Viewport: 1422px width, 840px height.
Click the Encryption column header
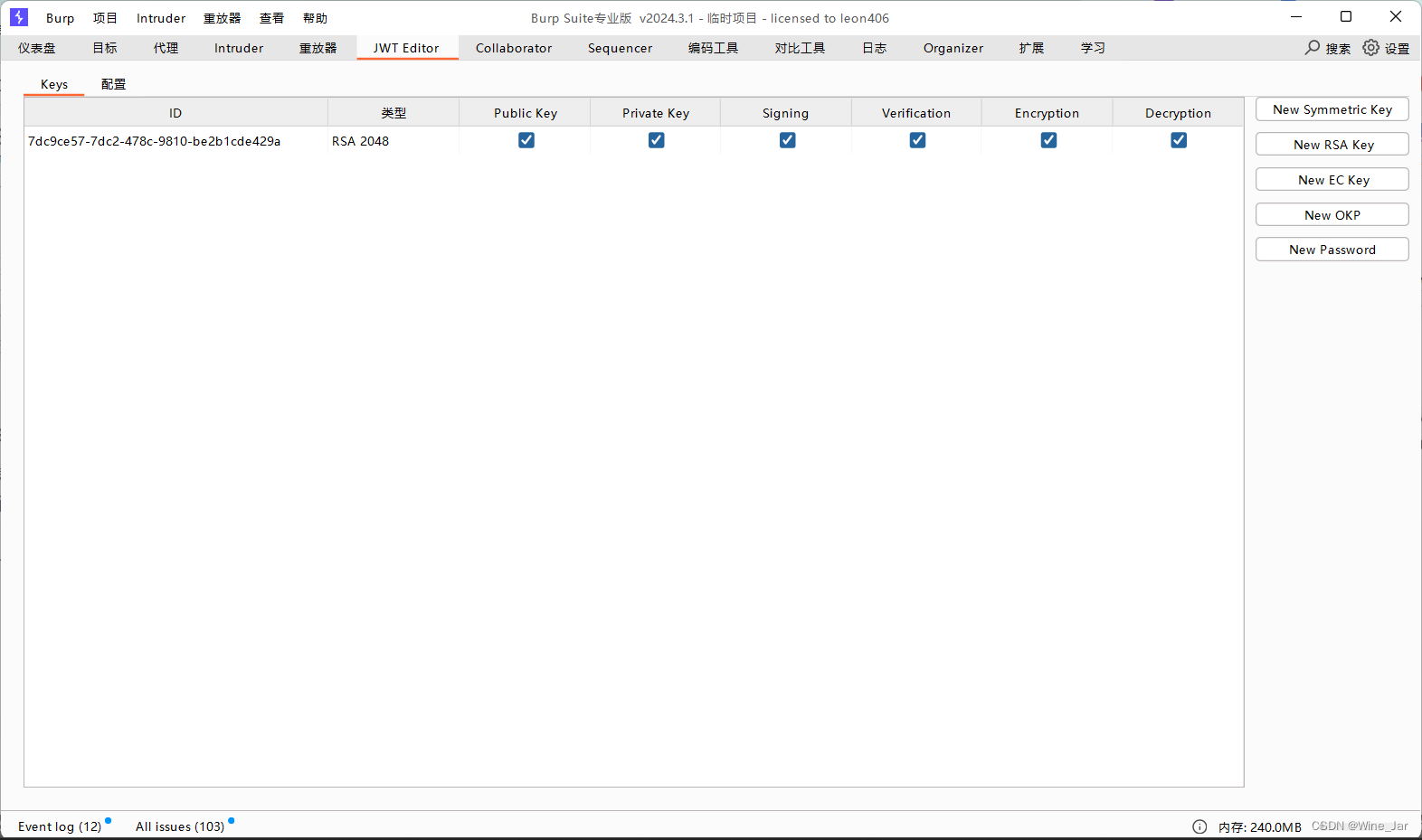tap(1048, 113)
